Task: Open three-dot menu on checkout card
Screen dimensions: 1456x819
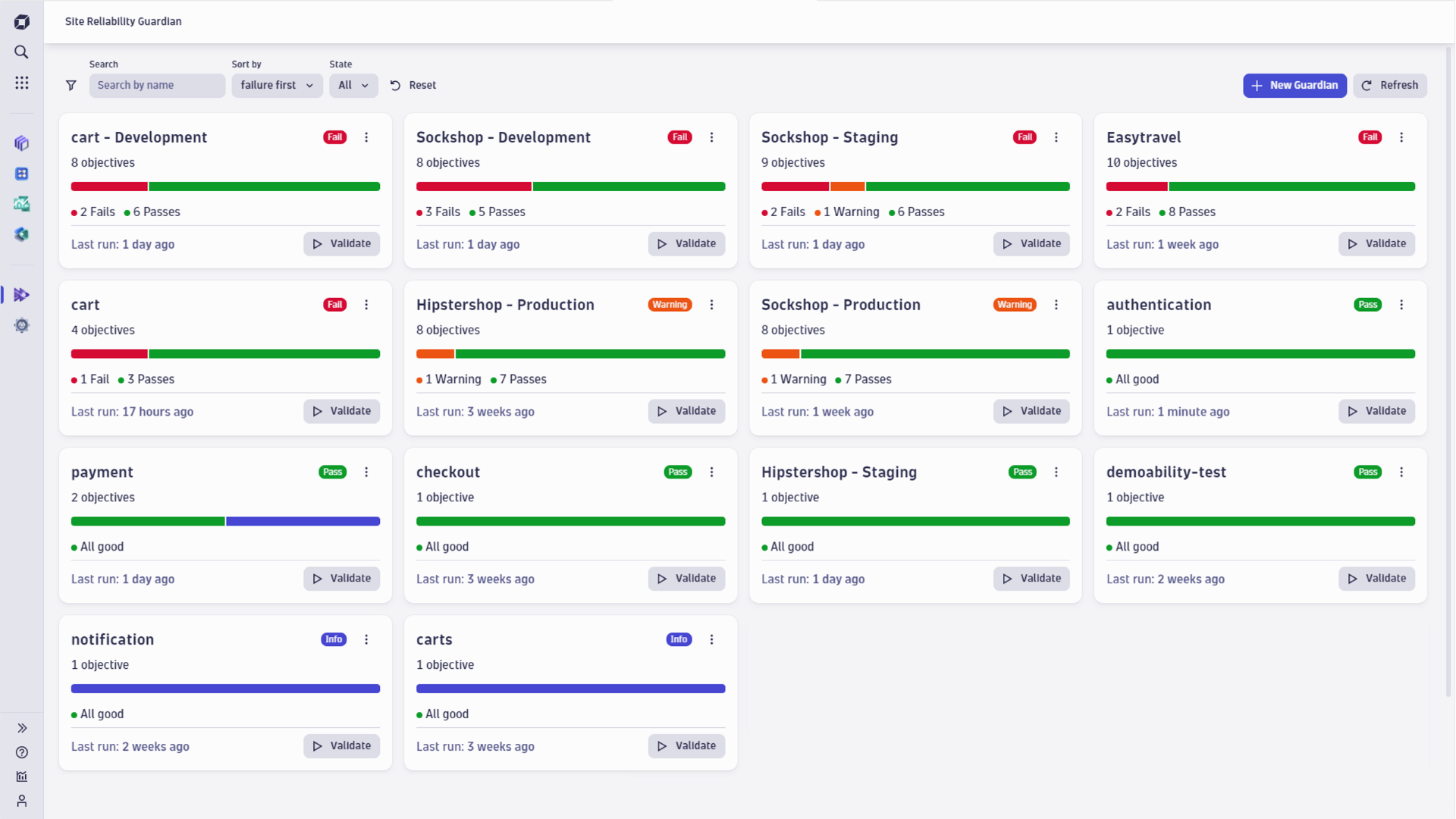Action: 711,472
